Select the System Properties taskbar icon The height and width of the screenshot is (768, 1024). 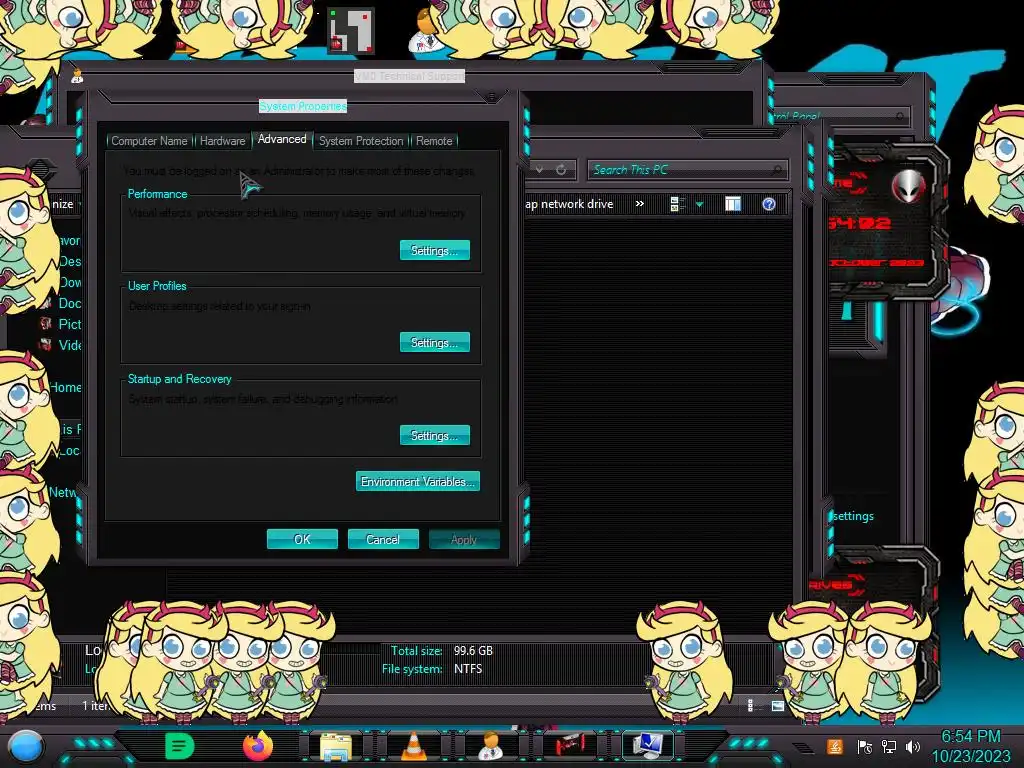(x=648, y=746)
